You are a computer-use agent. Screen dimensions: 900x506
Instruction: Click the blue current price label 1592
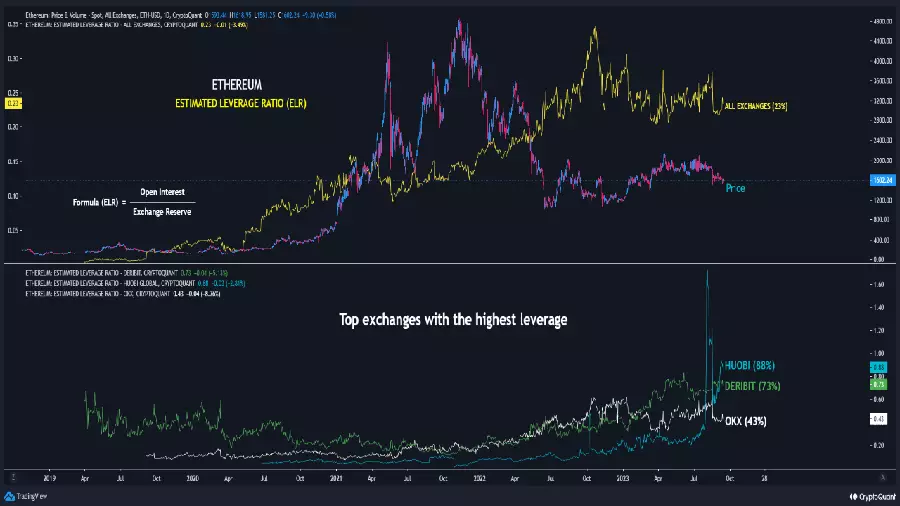click(x=882, y=180)
